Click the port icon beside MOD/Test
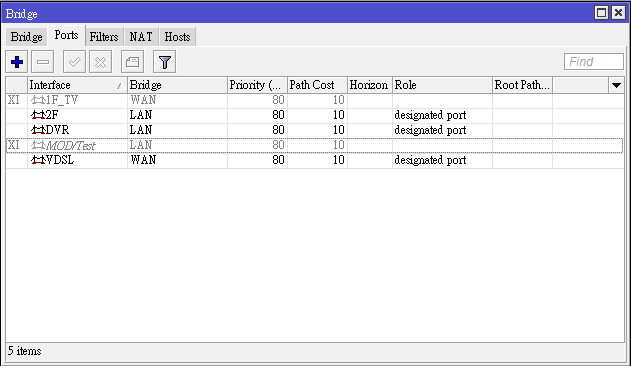 point(38,145)
